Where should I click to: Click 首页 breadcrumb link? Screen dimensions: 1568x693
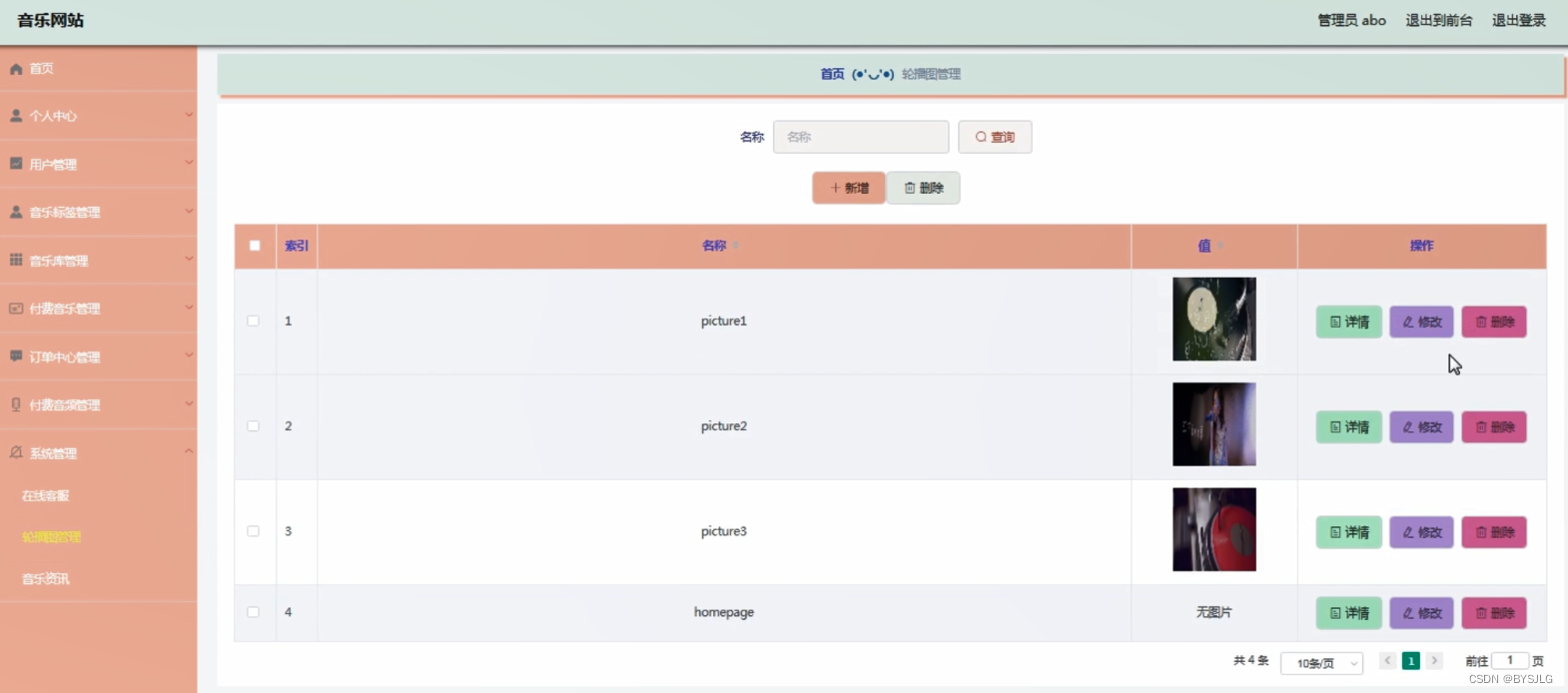click(x=832, y=74)
